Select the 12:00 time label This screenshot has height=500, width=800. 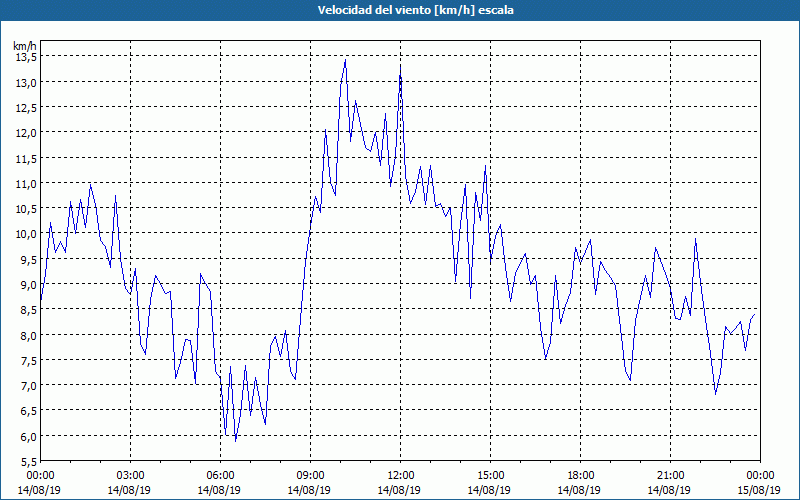pos(401,476)
